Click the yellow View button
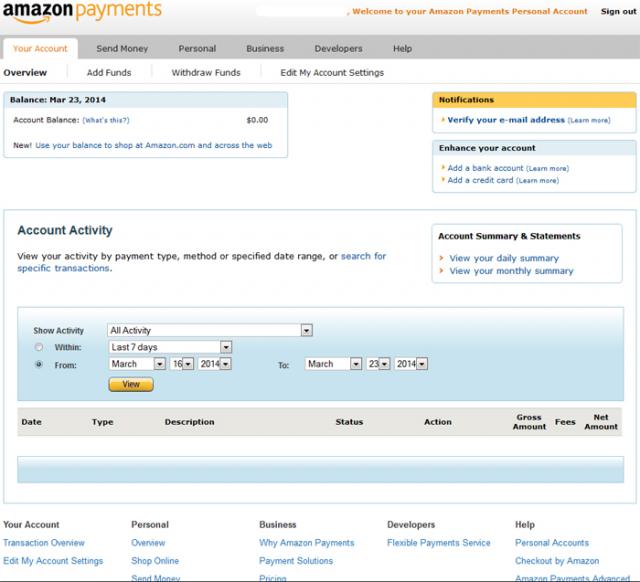 click(x=131, y=384)
